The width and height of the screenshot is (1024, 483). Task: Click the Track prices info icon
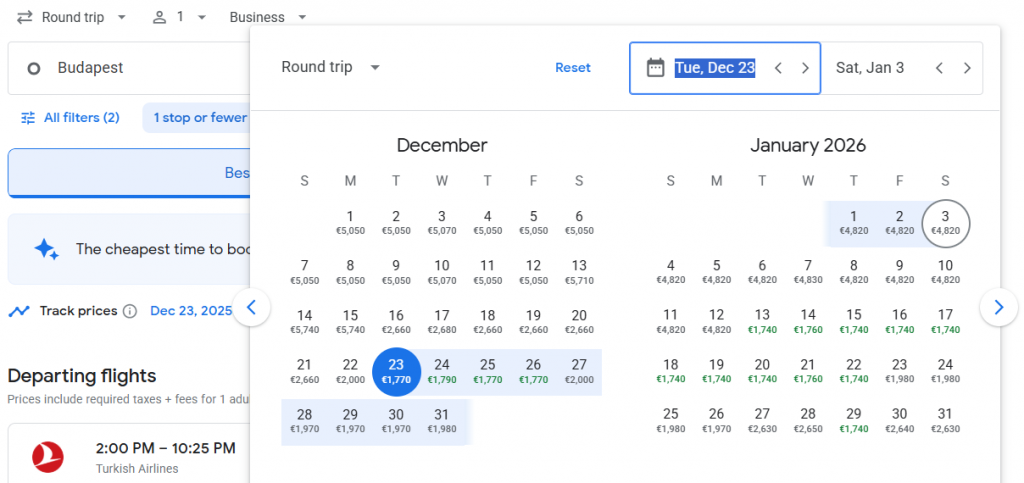(130, 311)
